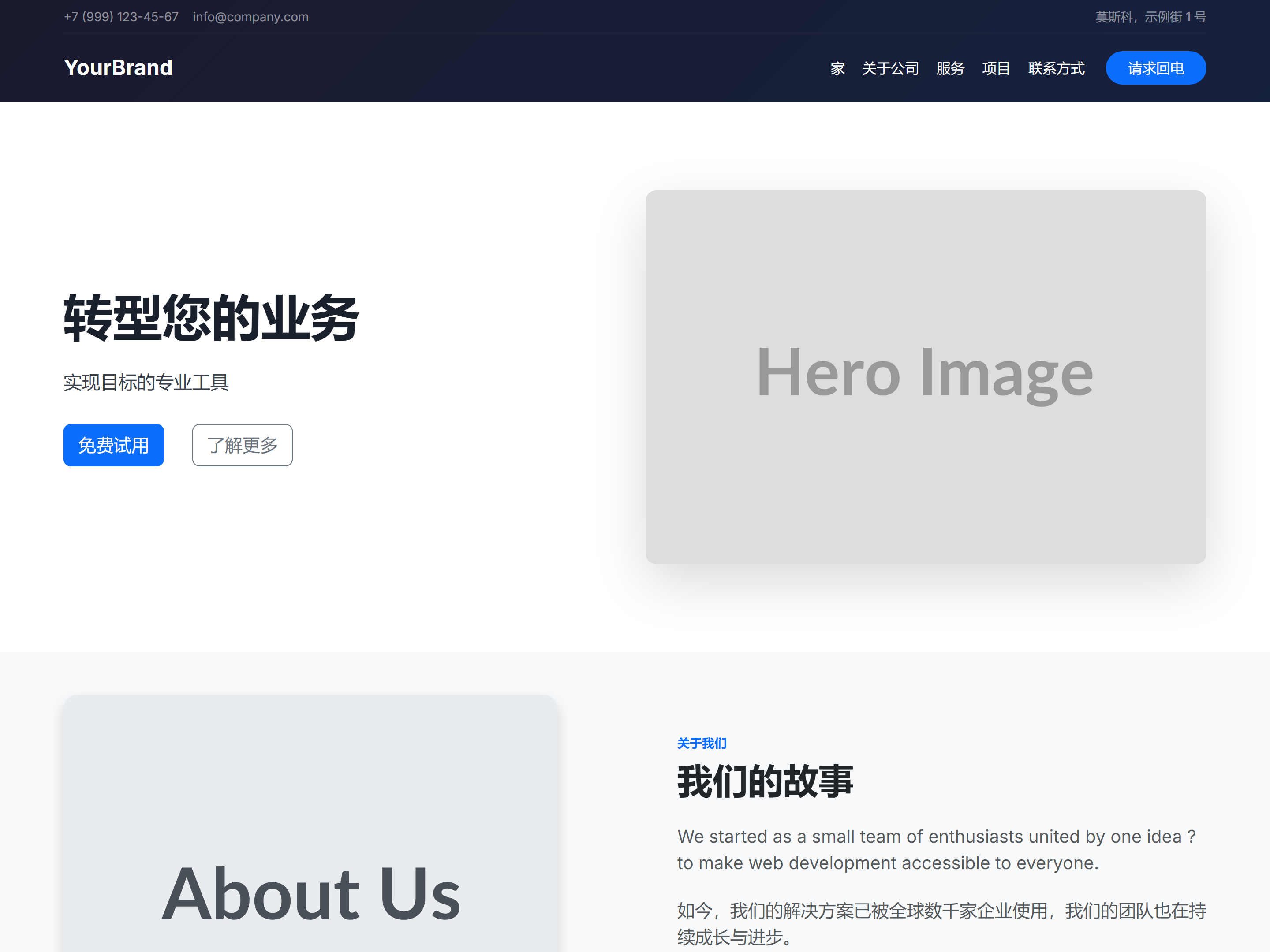
Task: Open the About Us image placeholder
Action: pos(310,823)
